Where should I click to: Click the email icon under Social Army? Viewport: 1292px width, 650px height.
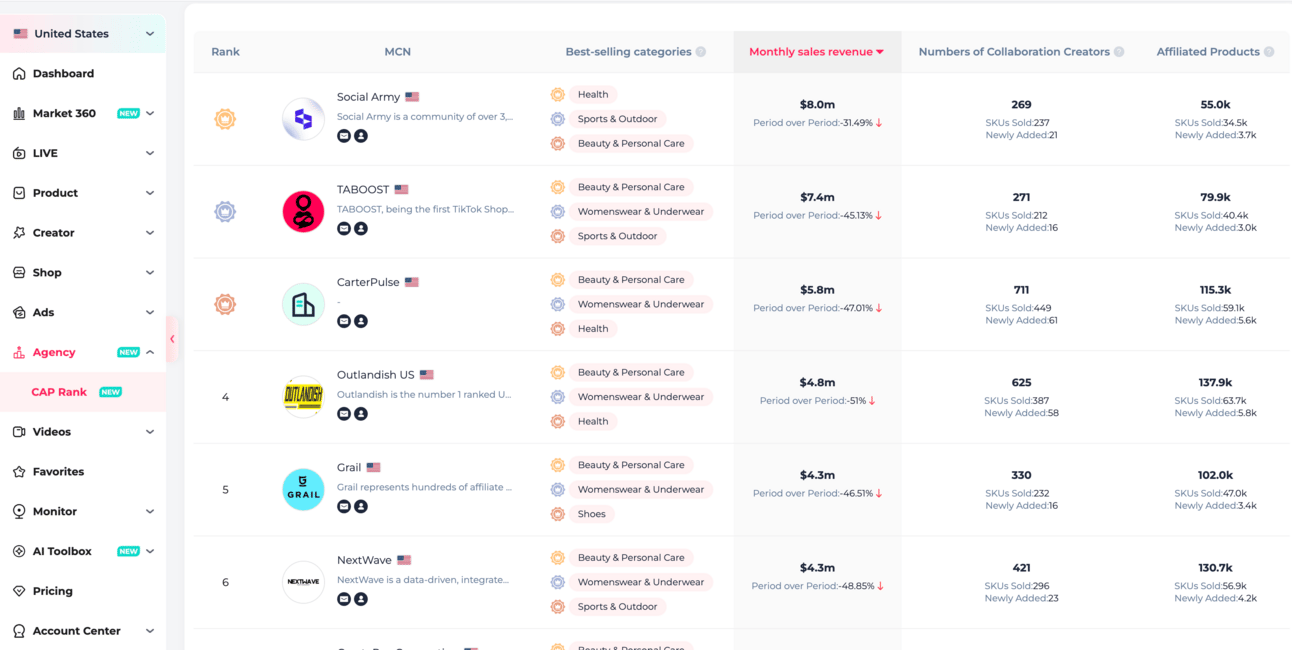(344, 136)
